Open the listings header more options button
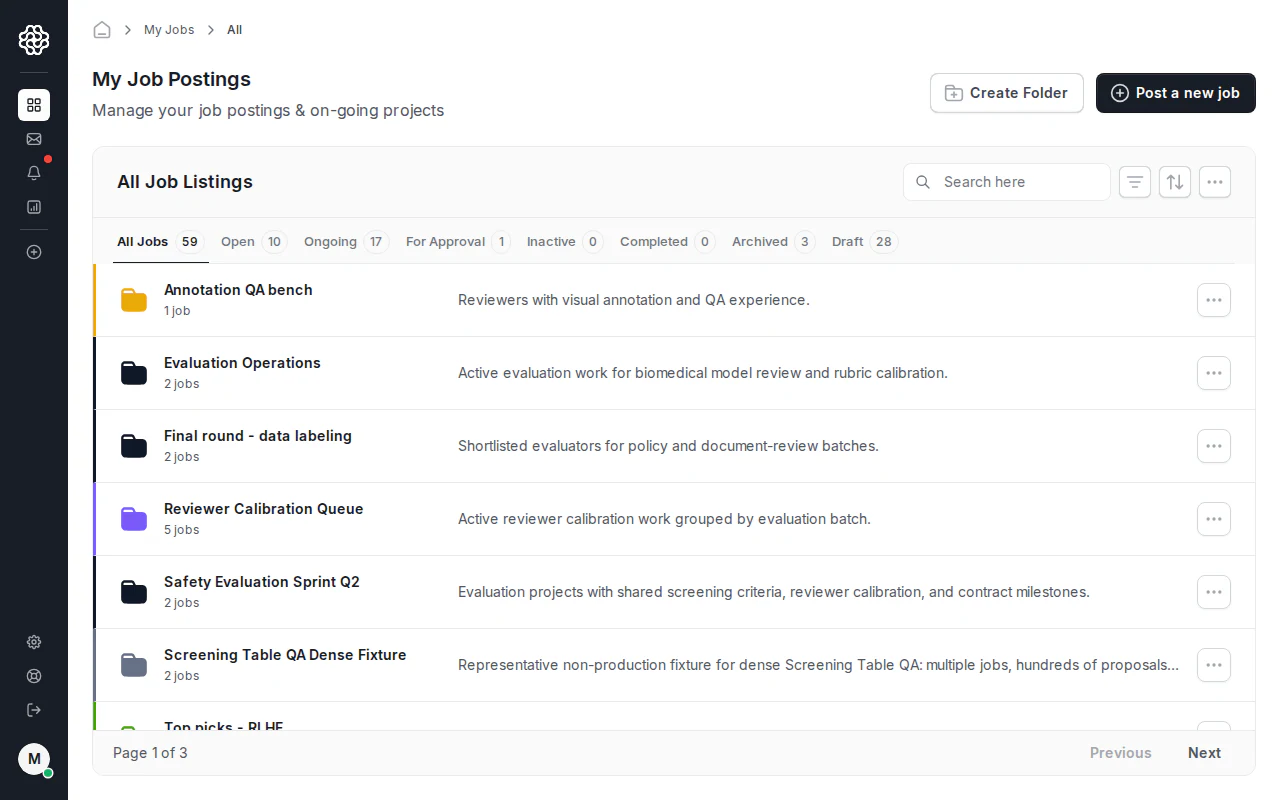Viewport: 1280px width, 800px height. coord(1215,182)
